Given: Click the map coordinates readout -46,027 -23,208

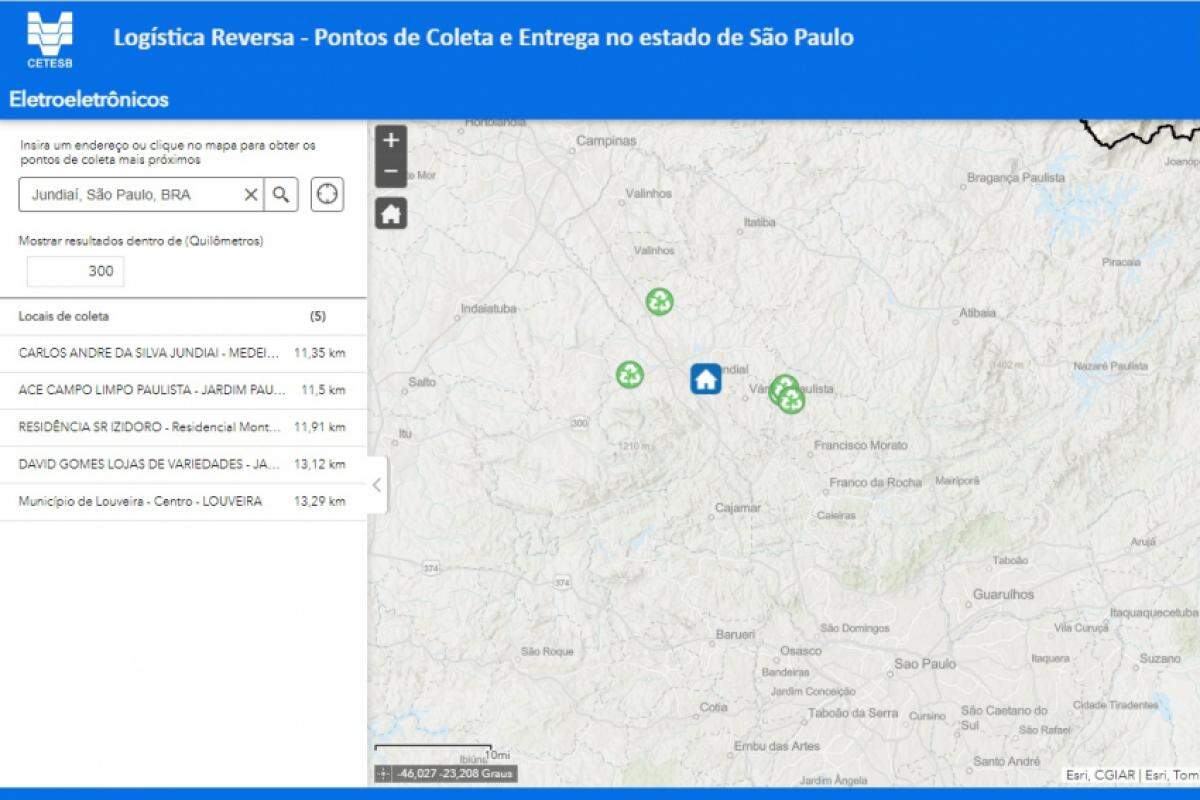Looking at the screenshot, I should [455, 774].
